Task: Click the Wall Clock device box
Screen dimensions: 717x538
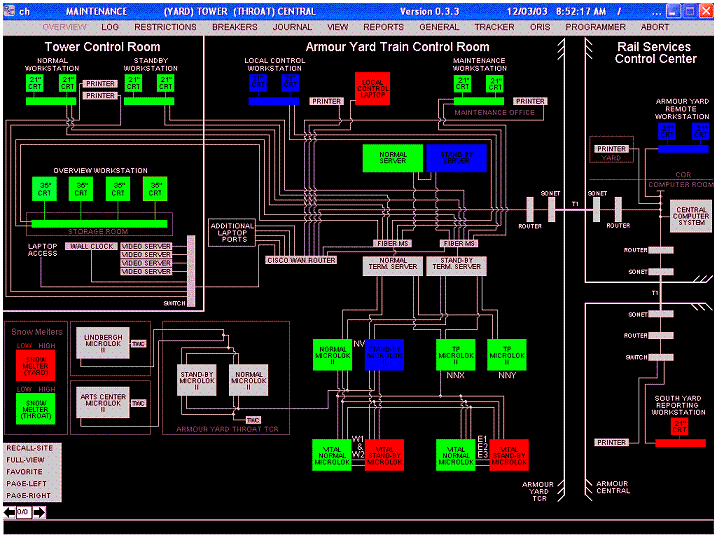Action: (x=90, y=246)
